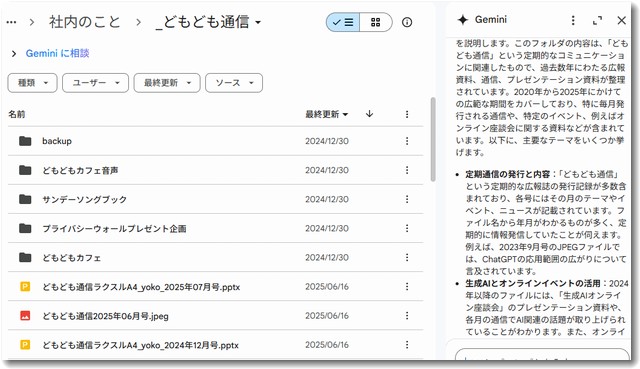Click PowerPoint icon of 2024年12月号.pptx

[25, 345]
